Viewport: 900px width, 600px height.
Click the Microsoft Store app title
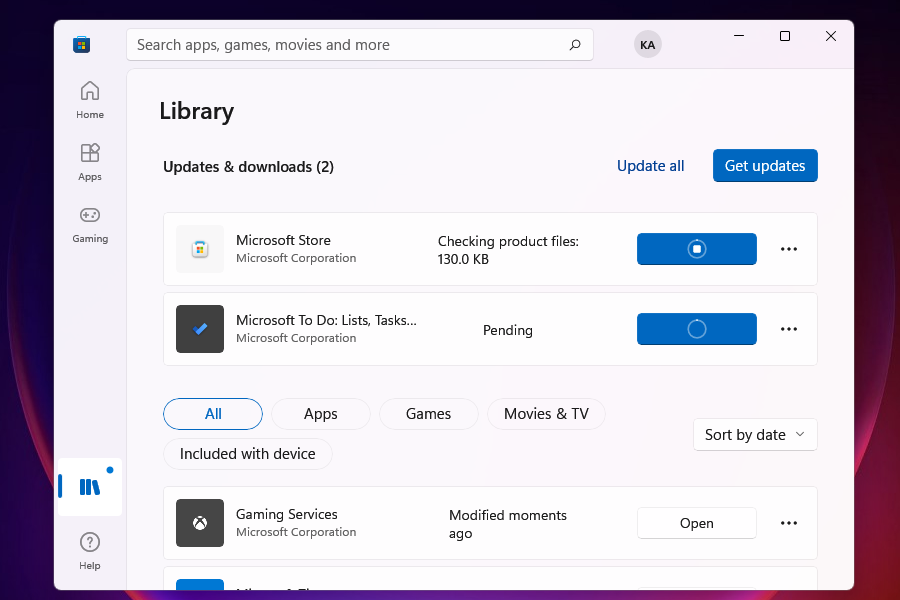click(284, 240)
